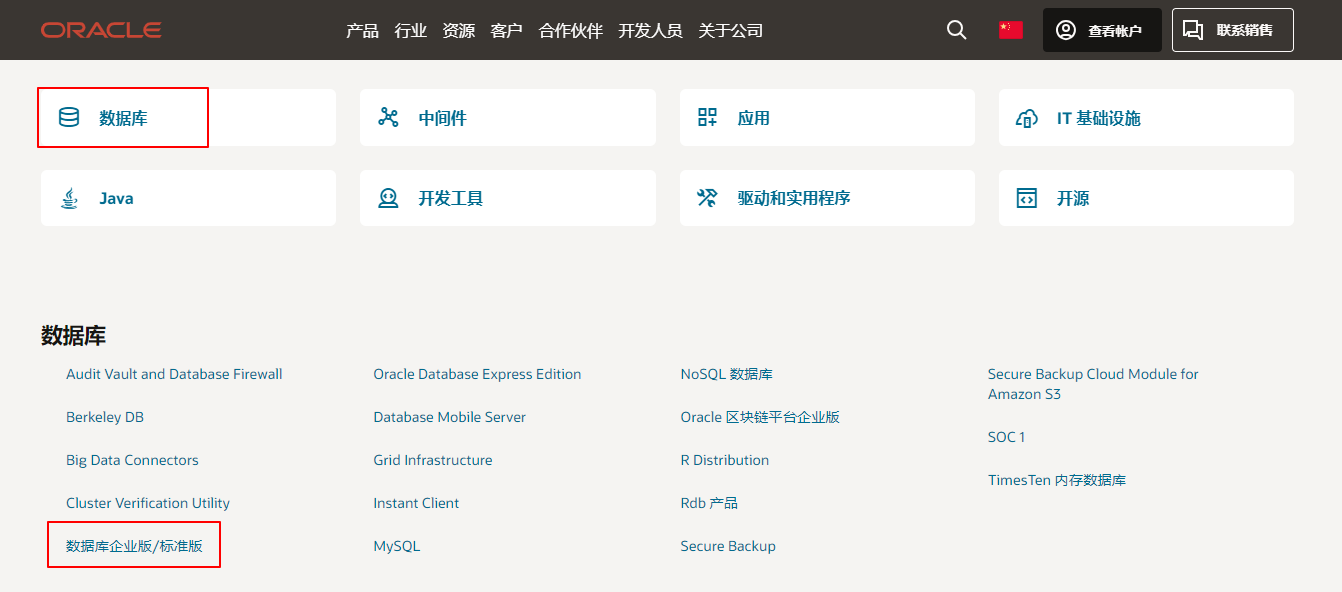Image resolution: width=1342 pixels, height=592 pixels.
Task: Click the database cylinder icon
Action: click(69, 118)
